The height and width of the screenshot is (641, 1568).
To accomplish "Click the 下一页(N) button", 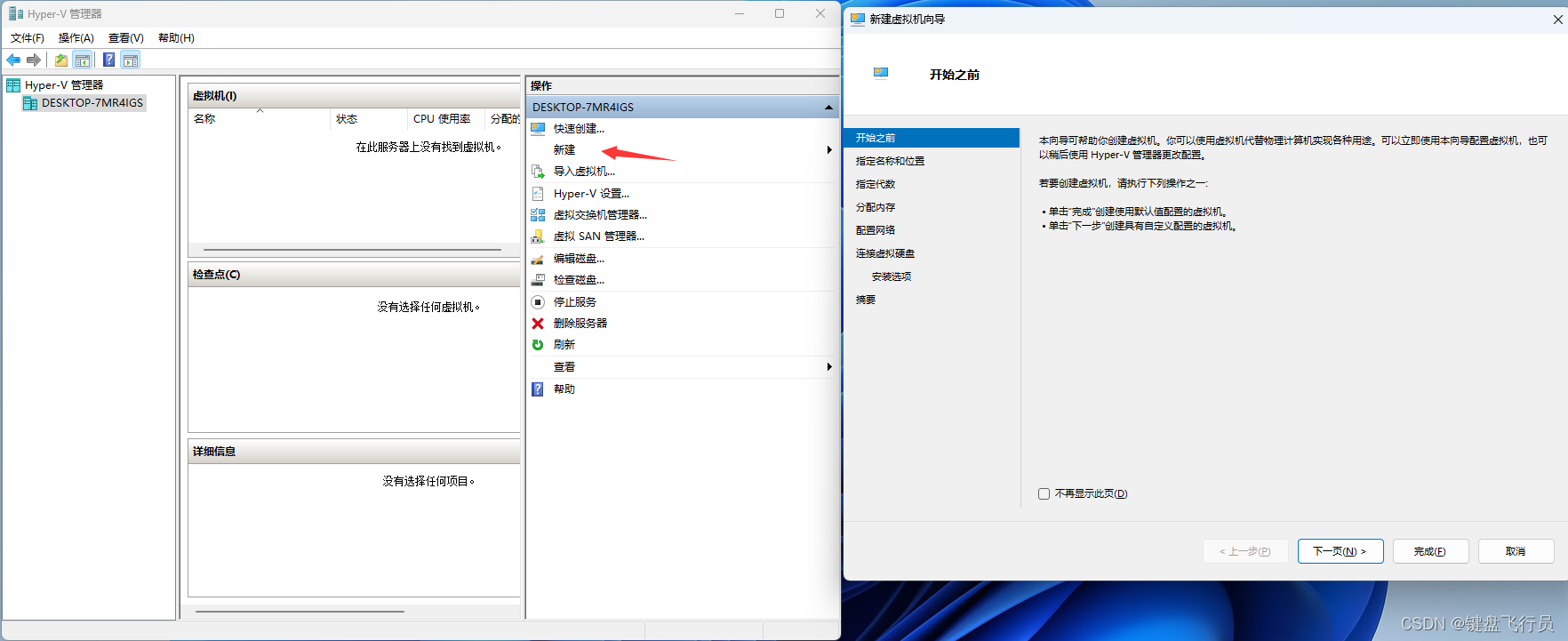I will click(x=1340, y=551).
